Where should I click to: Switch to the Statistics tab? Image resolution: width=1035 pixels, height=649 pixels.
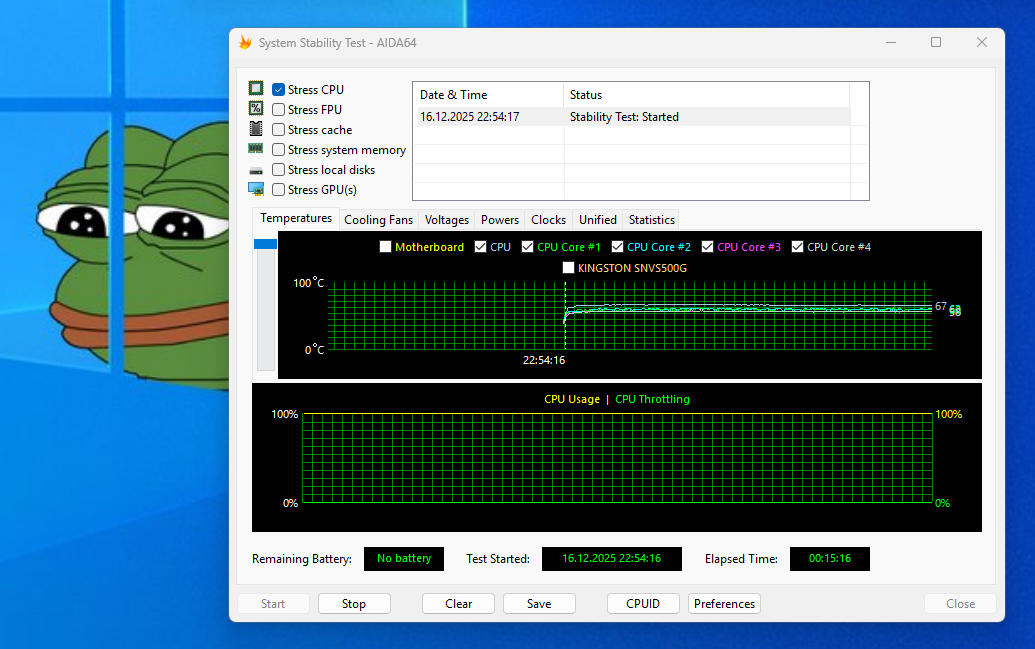pyautogui.click(x=651, y=220)
